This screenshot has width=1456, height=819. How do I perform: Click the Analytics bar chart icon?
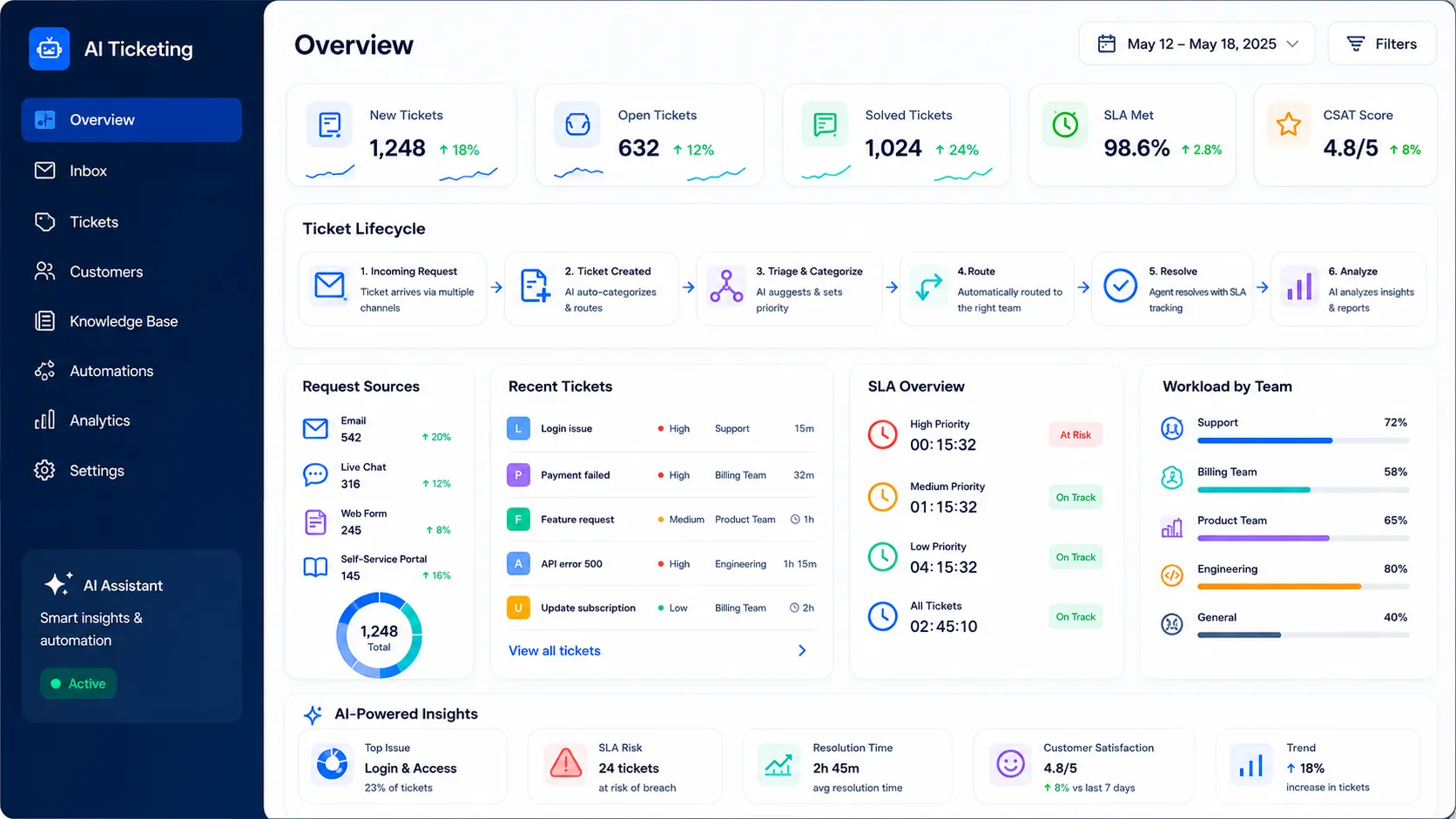(44, 420)
